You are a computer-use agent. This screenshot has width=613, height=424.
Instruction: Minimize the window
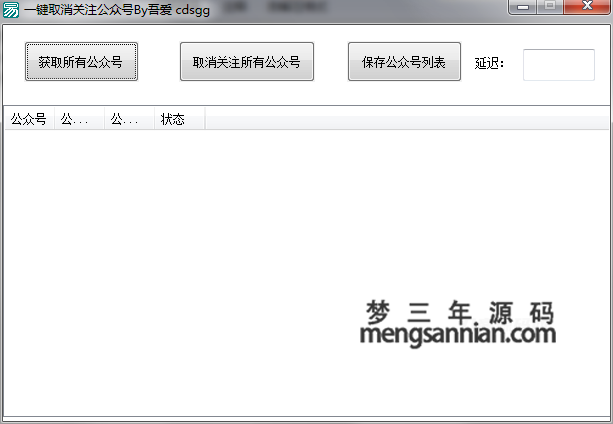pos(523,7)
